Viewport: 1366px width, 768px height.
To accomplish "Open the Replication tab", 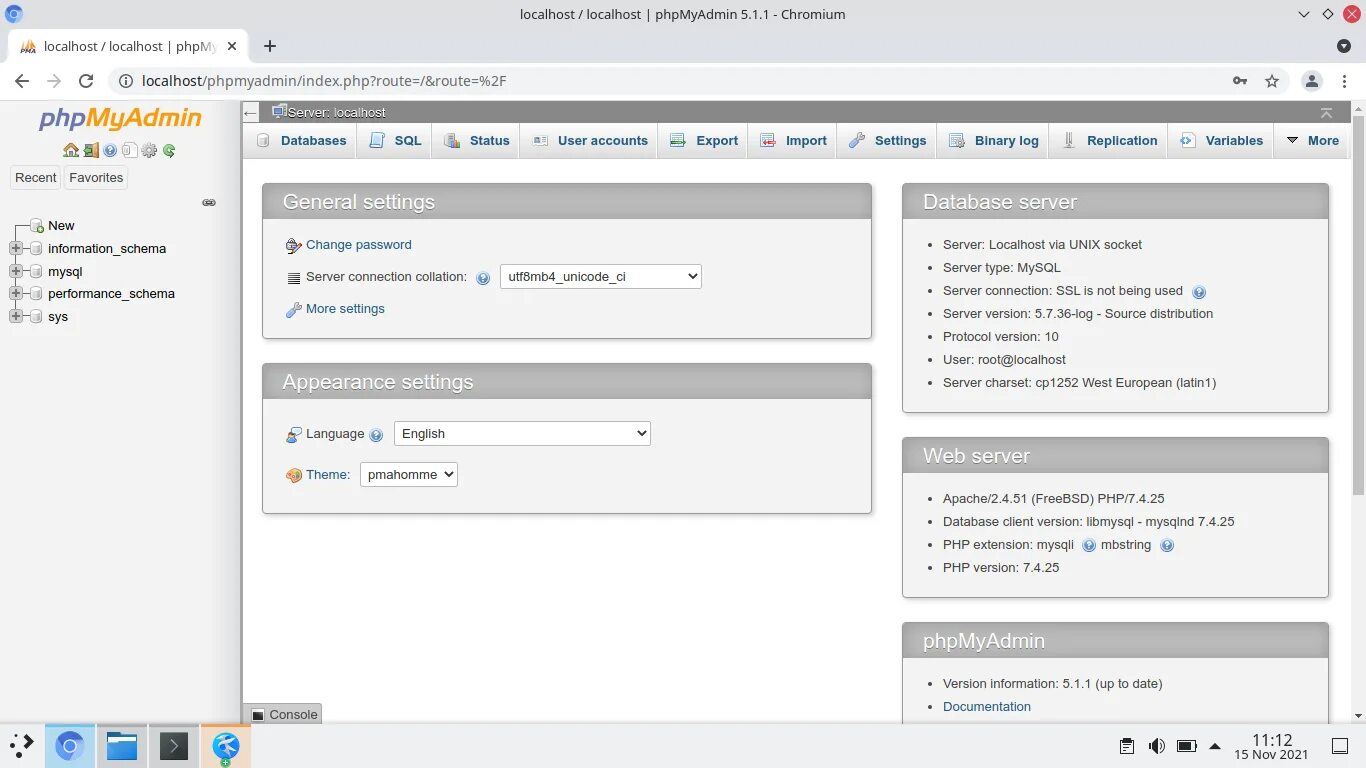I will point(1110,141).
